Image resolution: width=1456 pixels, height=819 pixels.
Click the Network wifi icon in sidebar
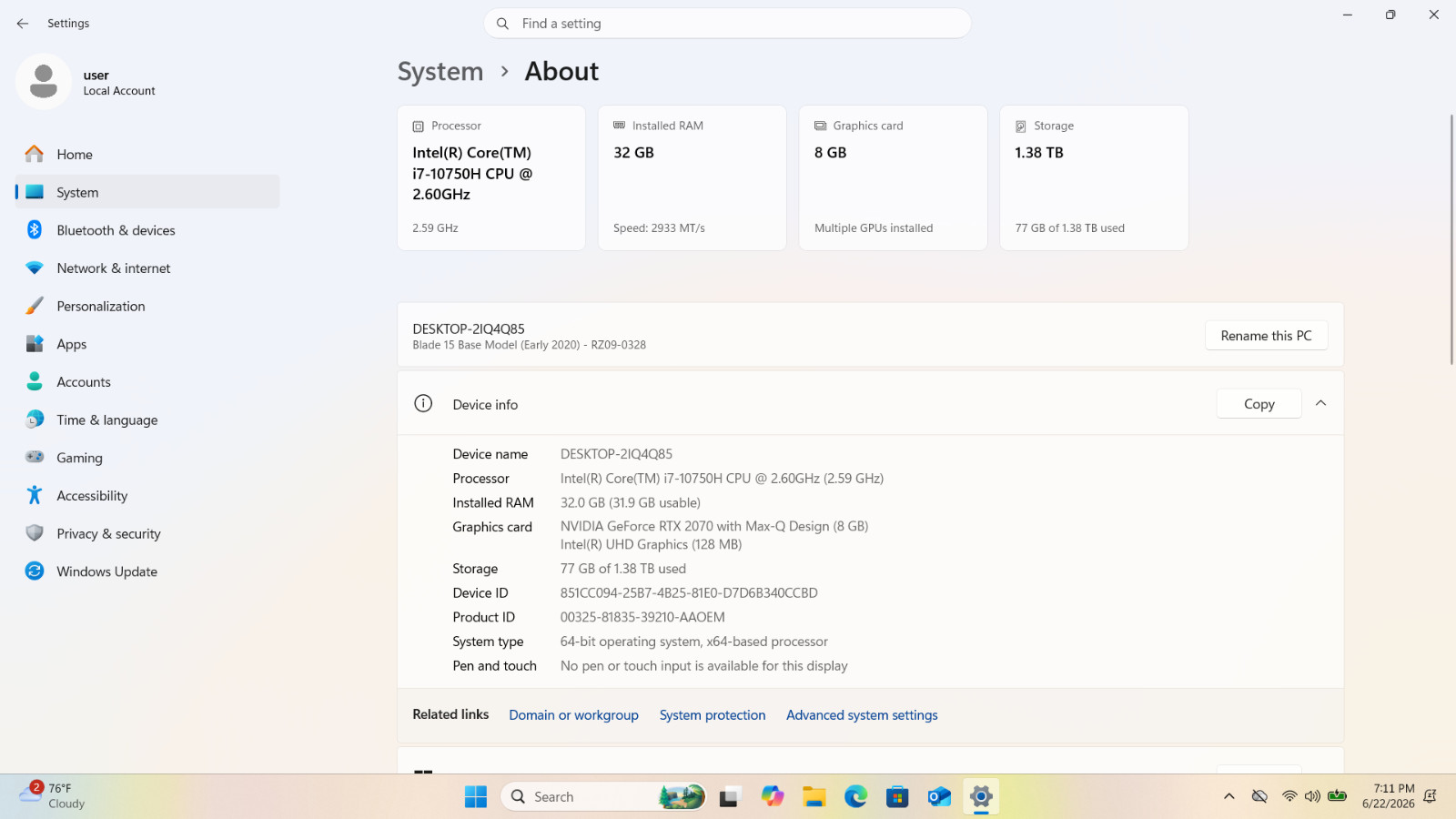coord(35,268)
